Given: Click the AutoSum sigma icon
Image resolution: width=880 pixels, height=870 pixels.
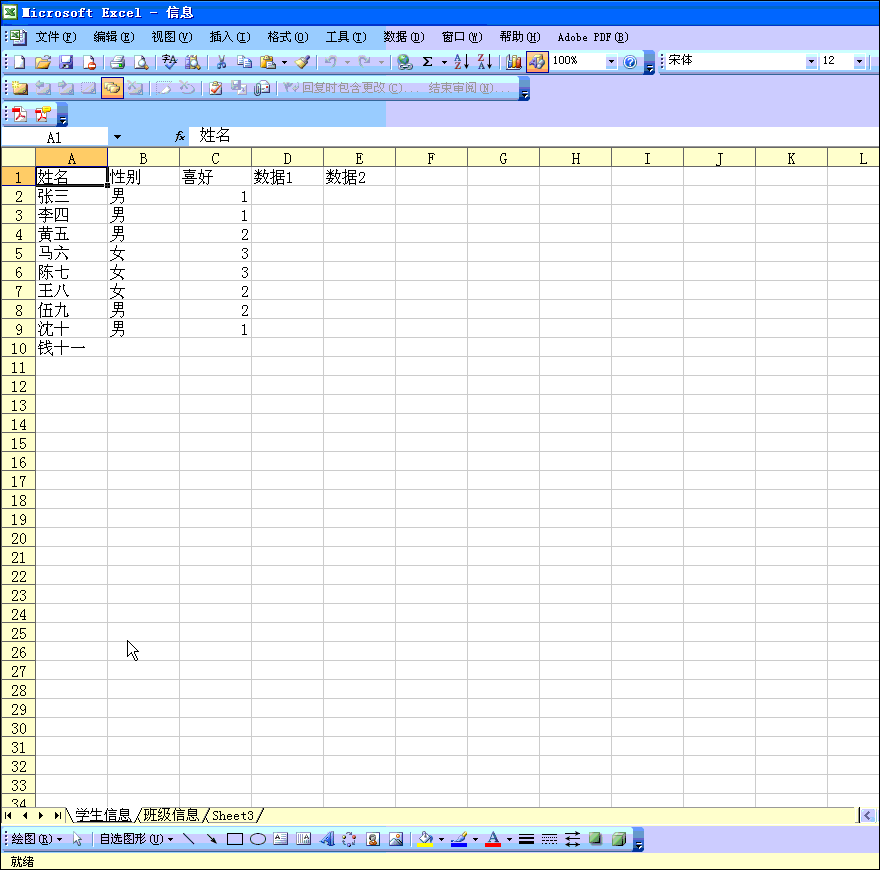Looking at the screenshot, I should pos(428,62).
